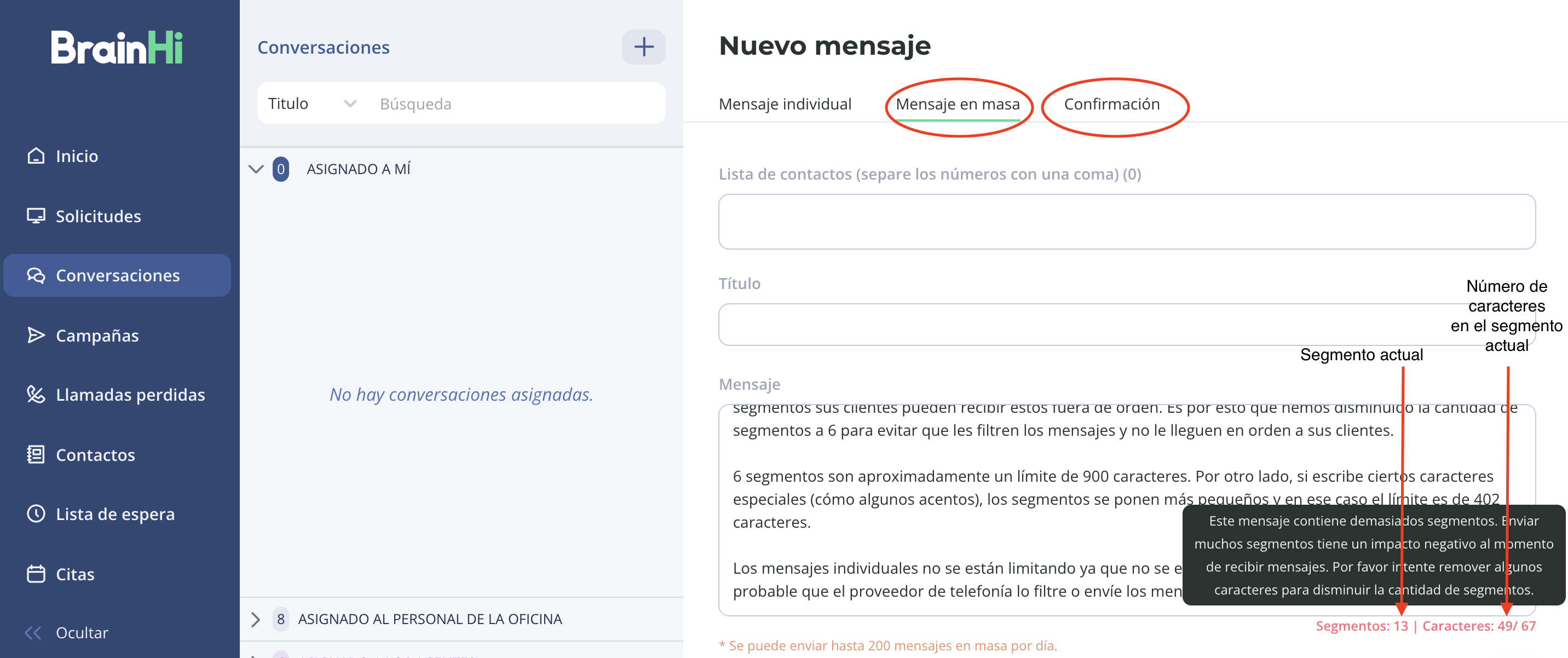1568x658 pixels.
Task: Click the Solicitudes monitor icon
Action: tap(36, 216)
